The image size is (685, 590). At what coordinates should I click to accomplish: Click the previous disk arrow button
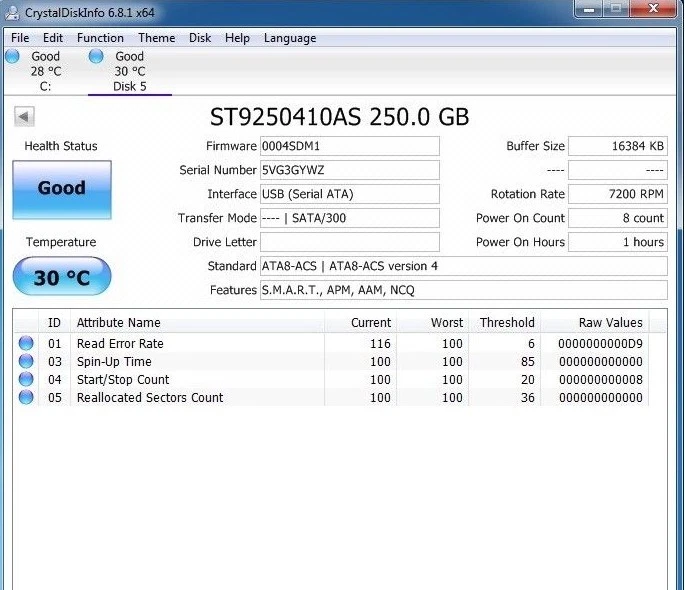pos(24,117)
